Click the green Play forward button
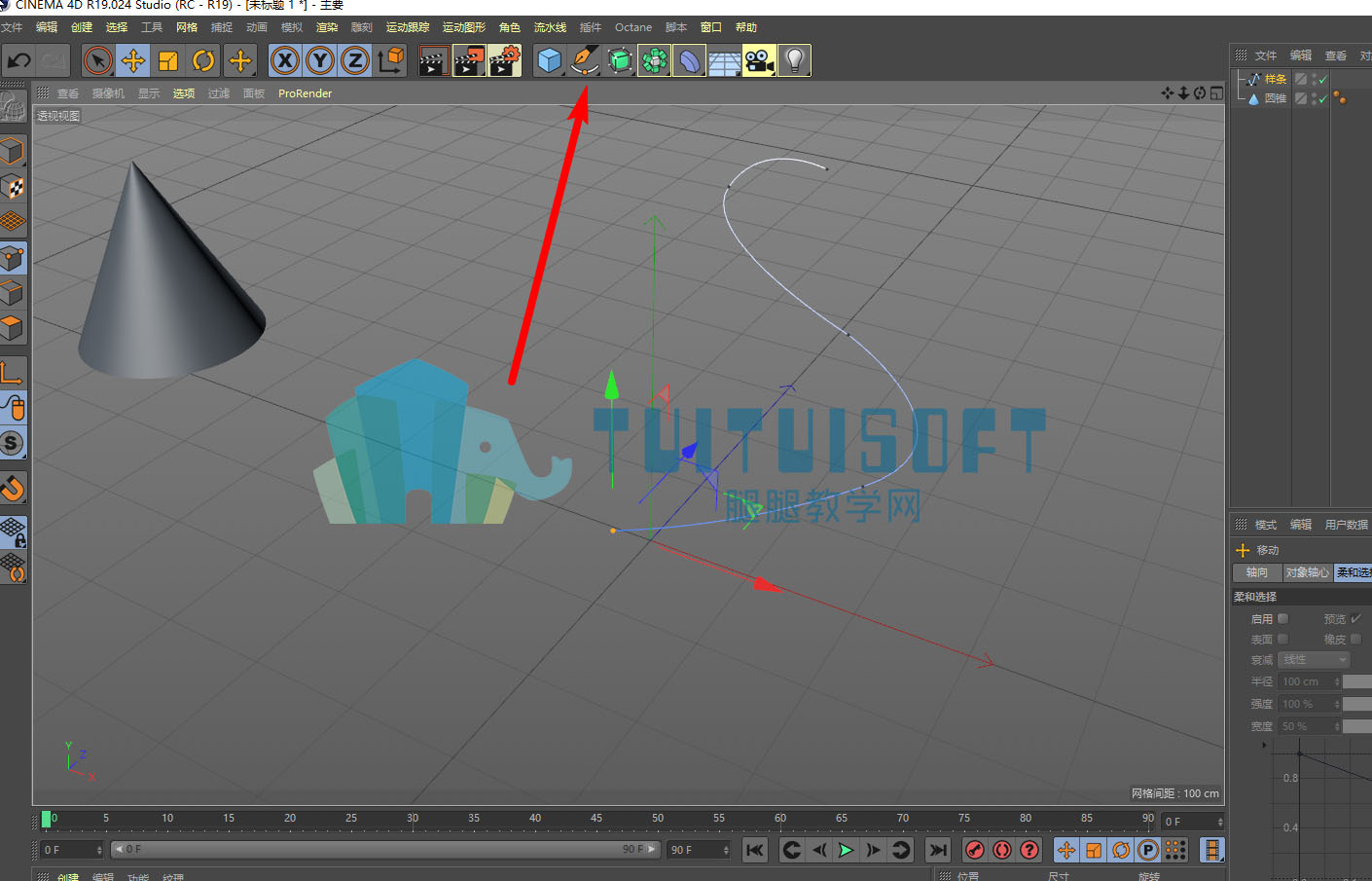This screenshot has height=881, width=1372. tap(846, 850)
